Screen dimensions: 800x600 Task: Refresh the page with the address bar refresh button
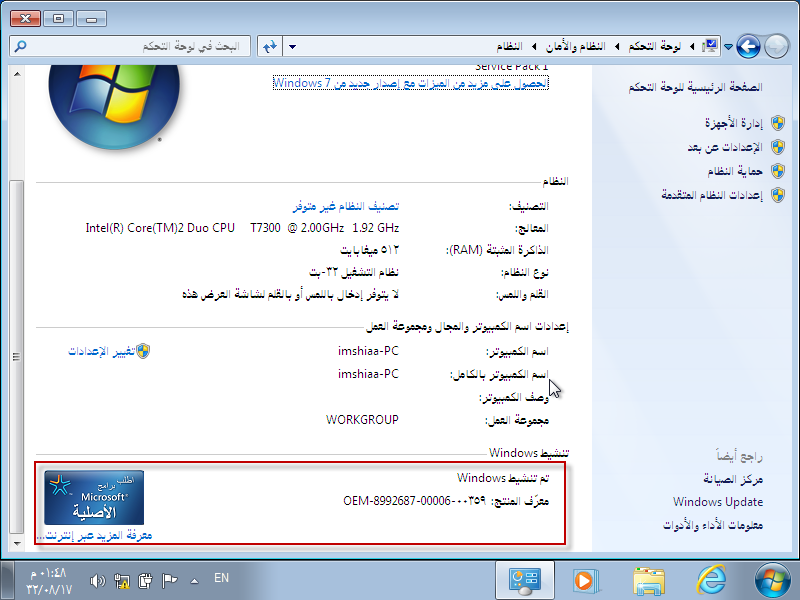pyautogui.click(x=270, y=46)
